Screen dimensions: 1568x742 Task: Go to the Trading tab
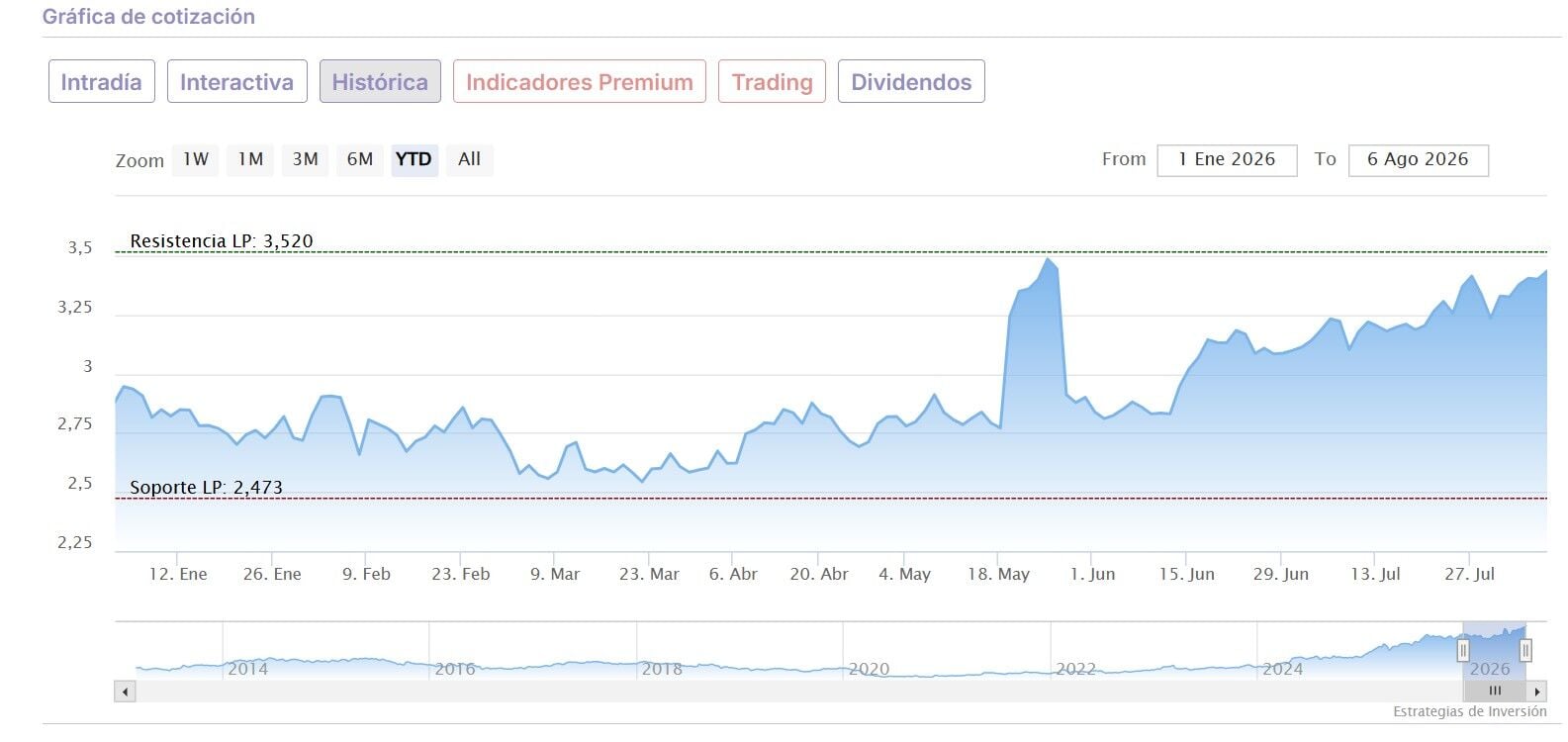tap(773, 81)
